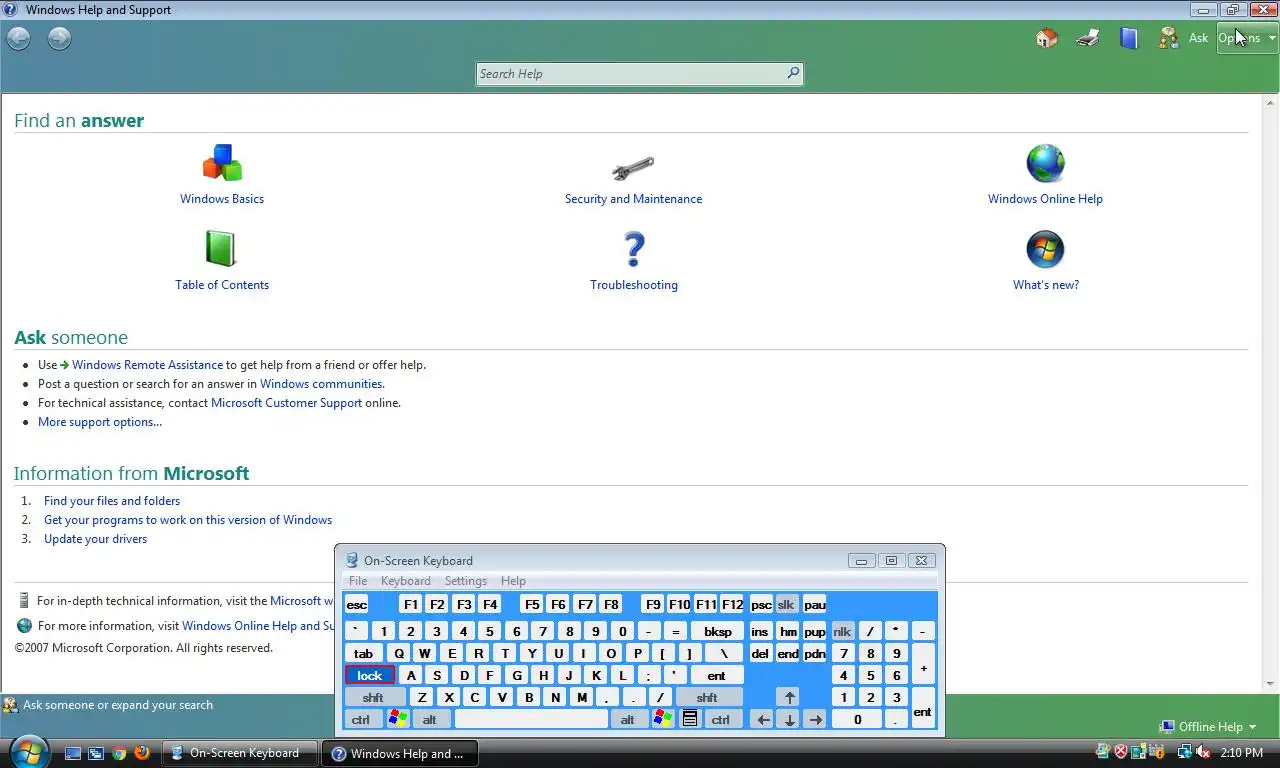1280x768 pixels.
Task: Toggle right shft key on keyboard
Action: (x=708, y=698)
